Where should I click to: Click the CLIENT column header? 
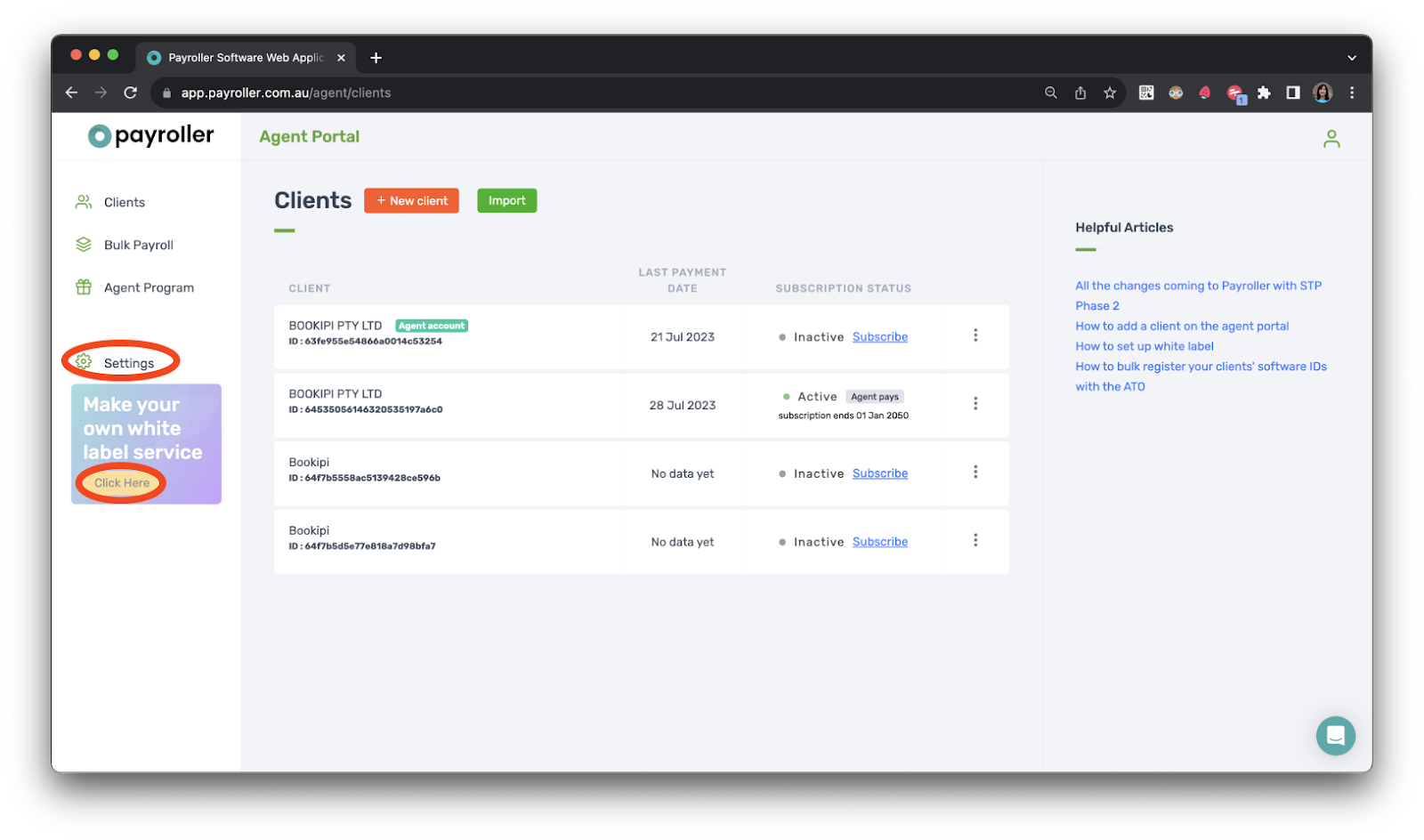click(x=309, y=289)
